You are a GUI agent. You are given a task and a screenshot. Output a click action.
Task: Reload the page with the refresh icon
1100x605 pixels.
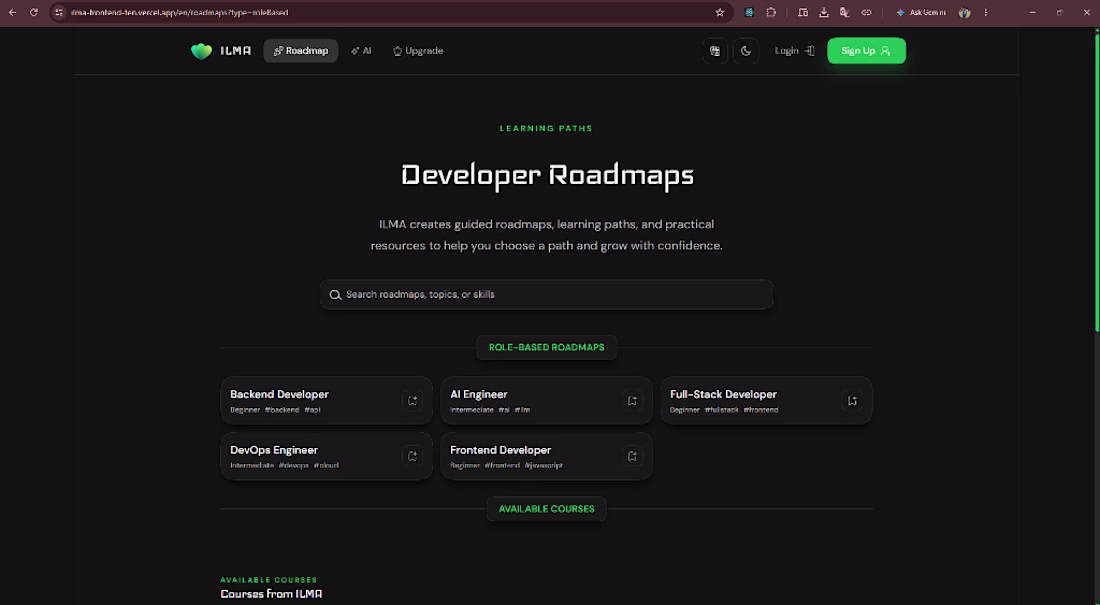click(x=33, y=12)
